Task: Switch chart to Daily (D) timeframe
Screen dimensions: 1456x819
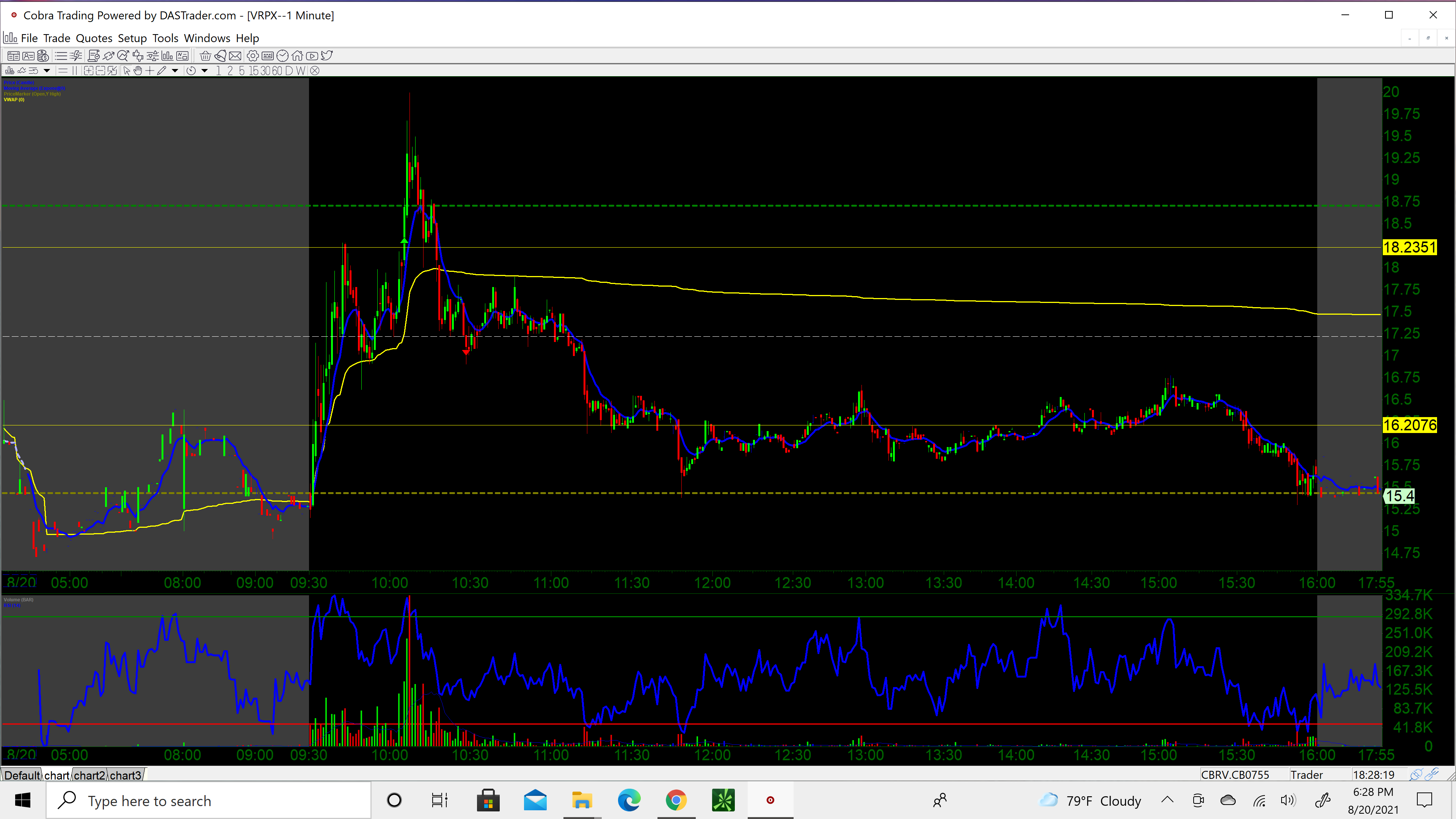Action: coord(289,71)
